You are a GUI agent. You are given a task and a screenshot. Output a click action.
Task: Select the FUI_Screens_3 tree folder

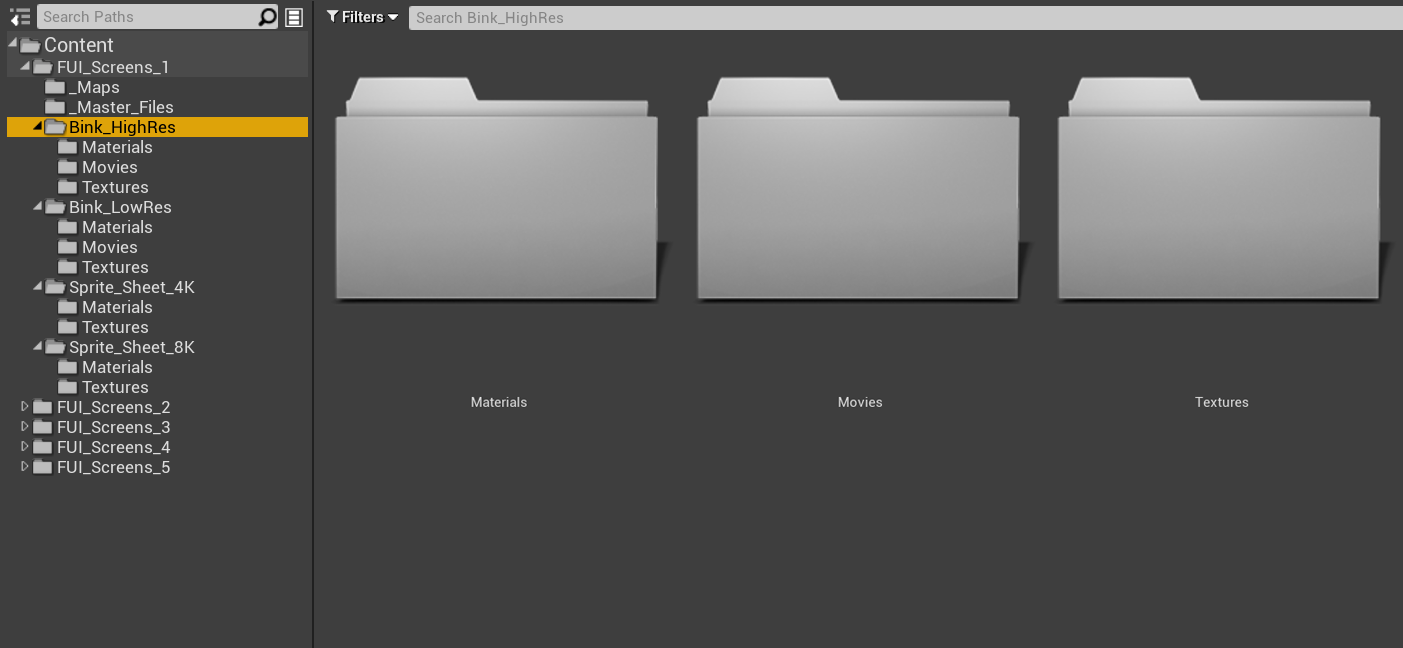point(113,427)
